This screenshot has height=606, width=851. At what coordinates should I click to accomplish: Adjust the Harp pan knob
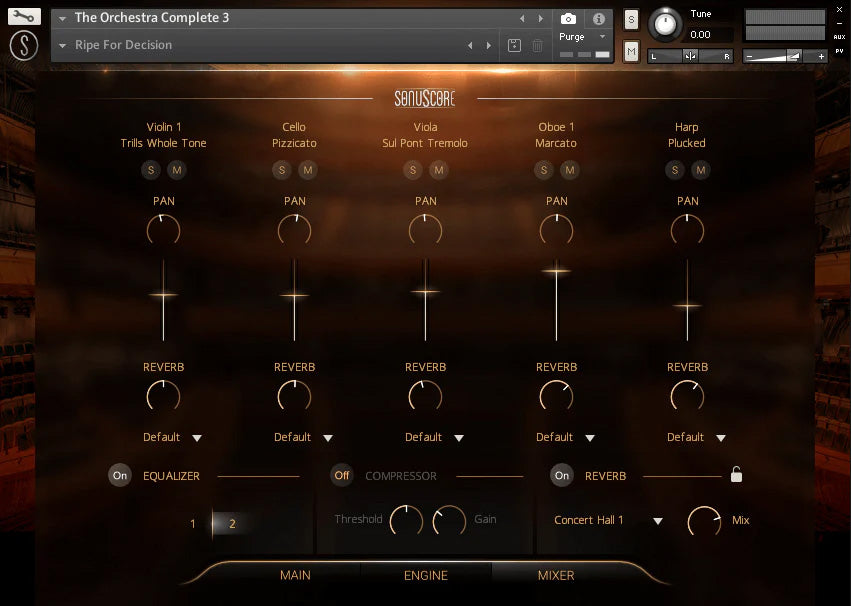point(687,230)
